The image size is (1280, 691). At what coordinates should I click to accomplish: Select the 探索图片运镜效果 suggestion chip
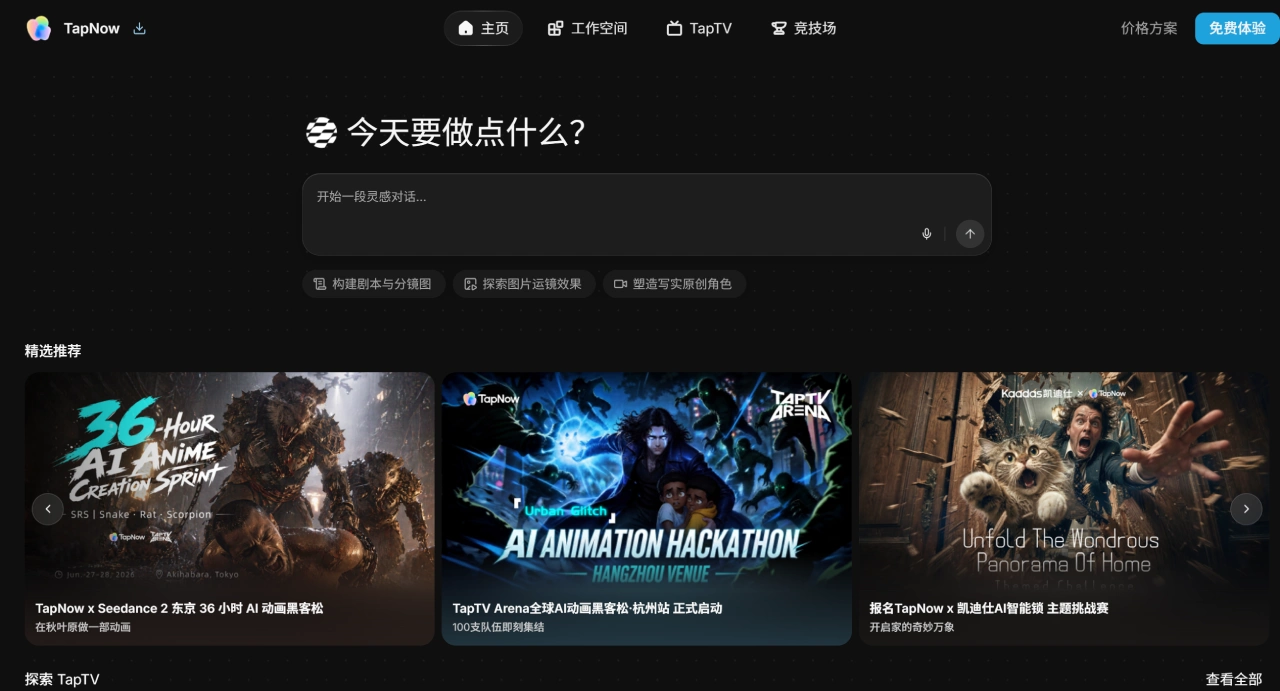(523, 284)
